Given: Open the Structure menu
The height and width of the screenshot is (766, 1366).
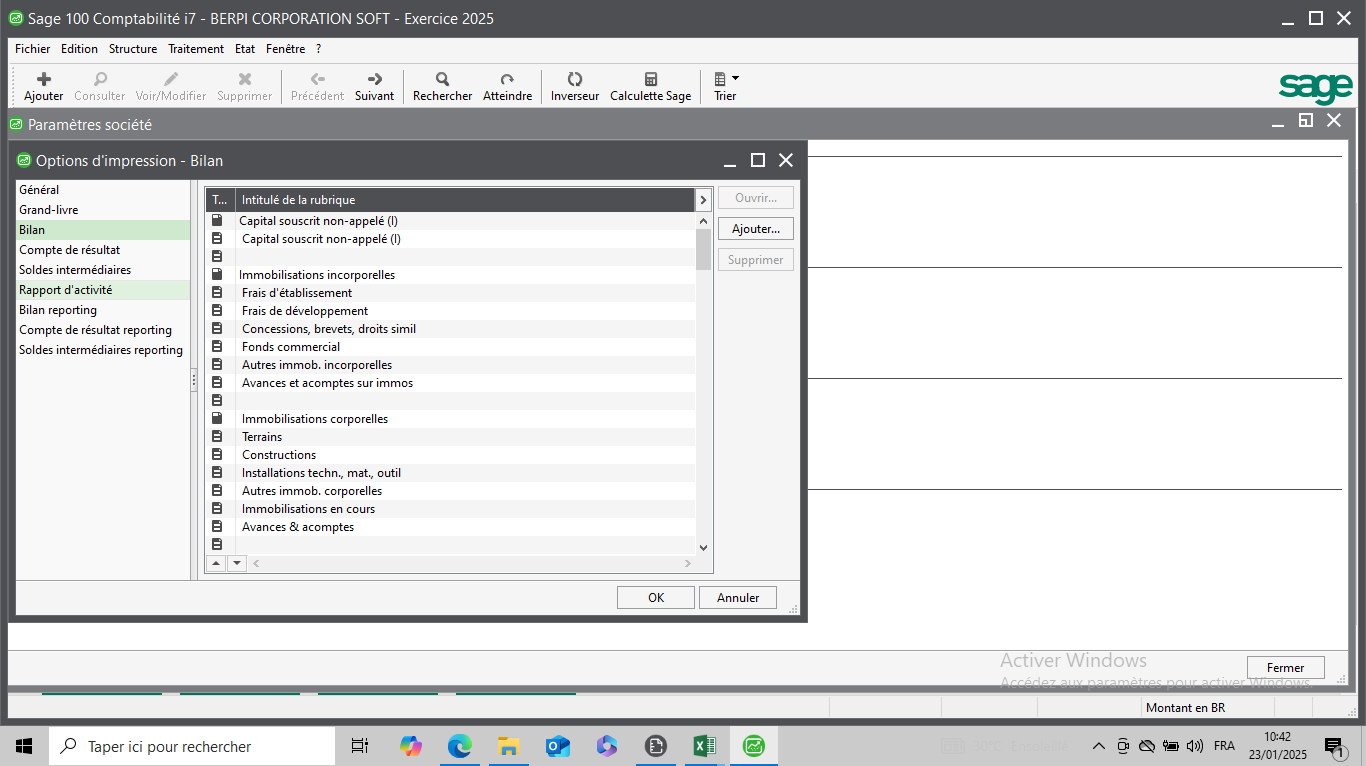Looking at the screenshot, I should (133, 48).
